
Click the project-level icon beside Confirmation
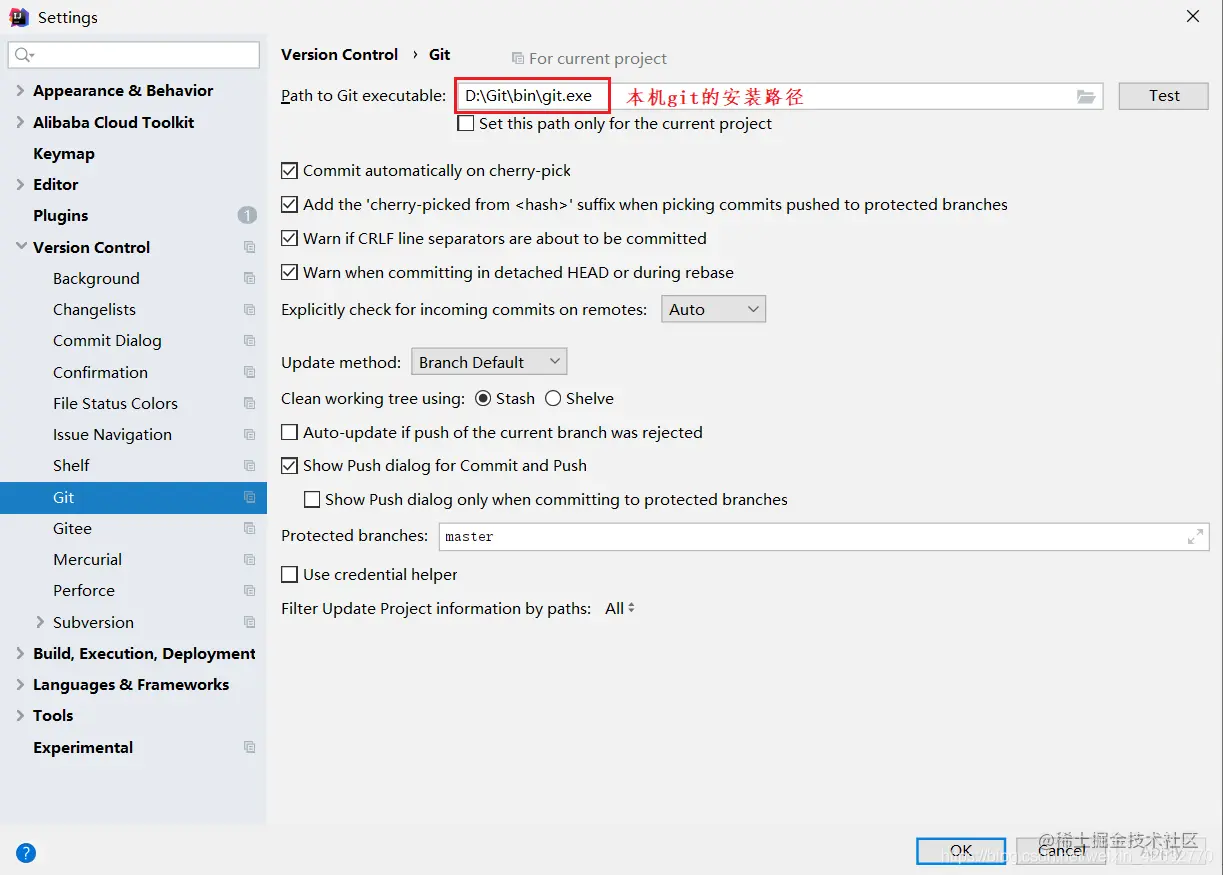[x=249, y=372]
